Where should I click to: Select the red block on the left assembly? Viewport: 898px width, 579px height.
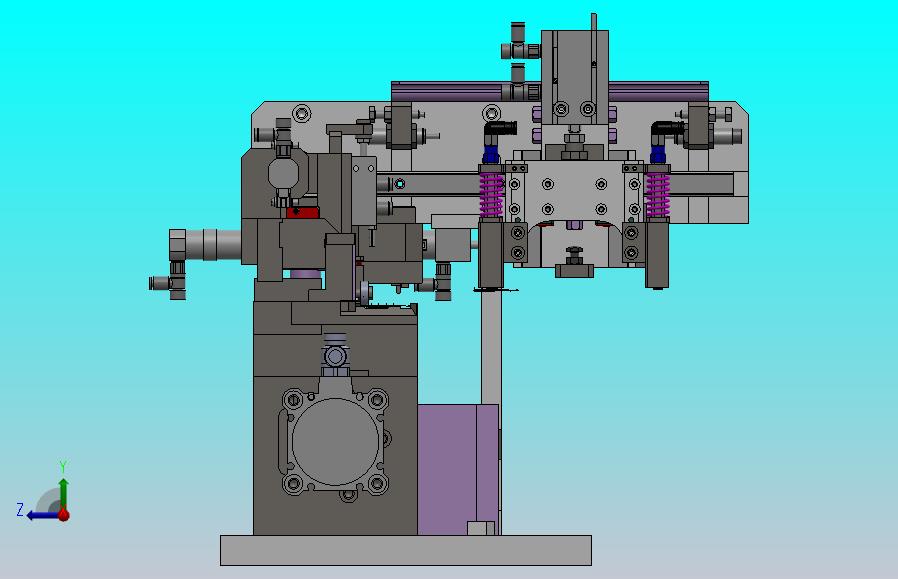click(303, 213)
